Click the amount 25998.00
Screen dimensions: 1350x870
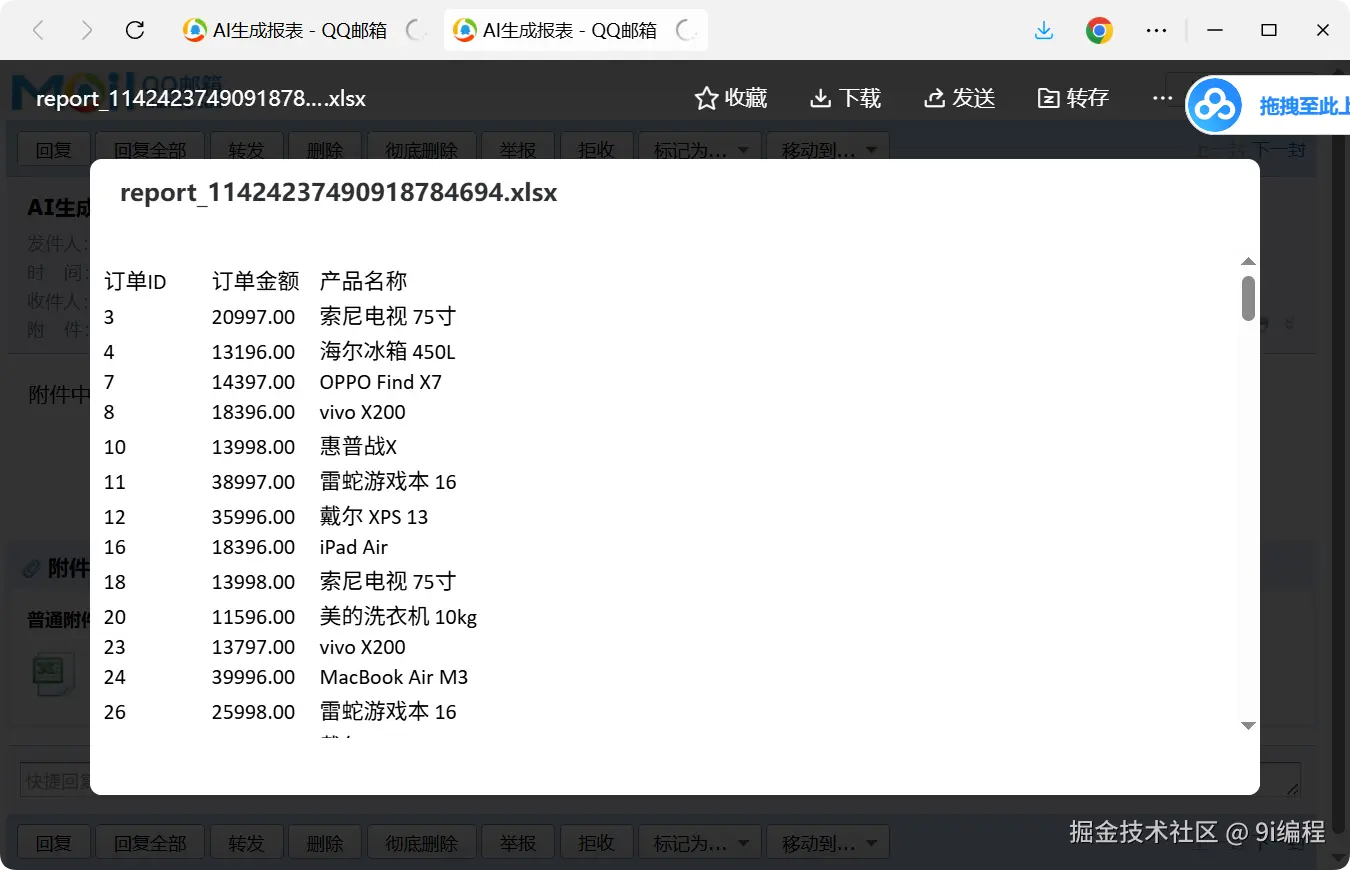[254, 712]
